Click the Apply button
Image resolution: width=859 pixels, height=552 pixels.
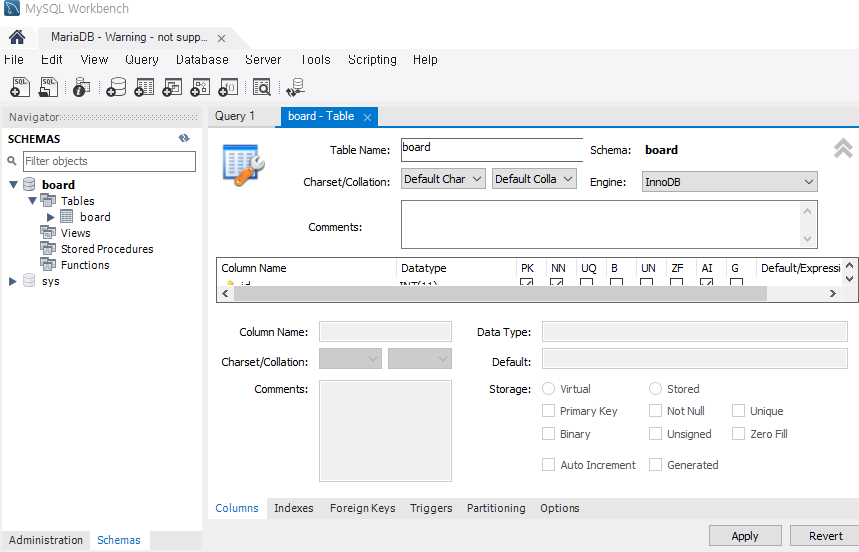(745, 536)
